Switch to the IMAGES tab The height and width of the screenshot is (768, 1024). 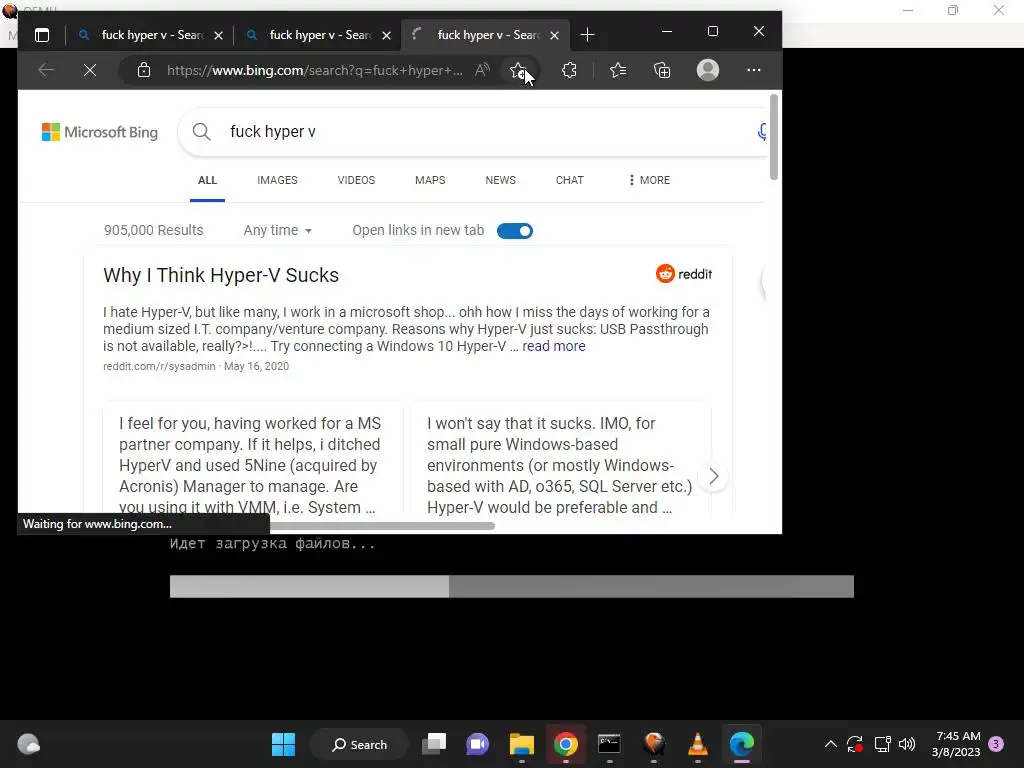point(277,180)
